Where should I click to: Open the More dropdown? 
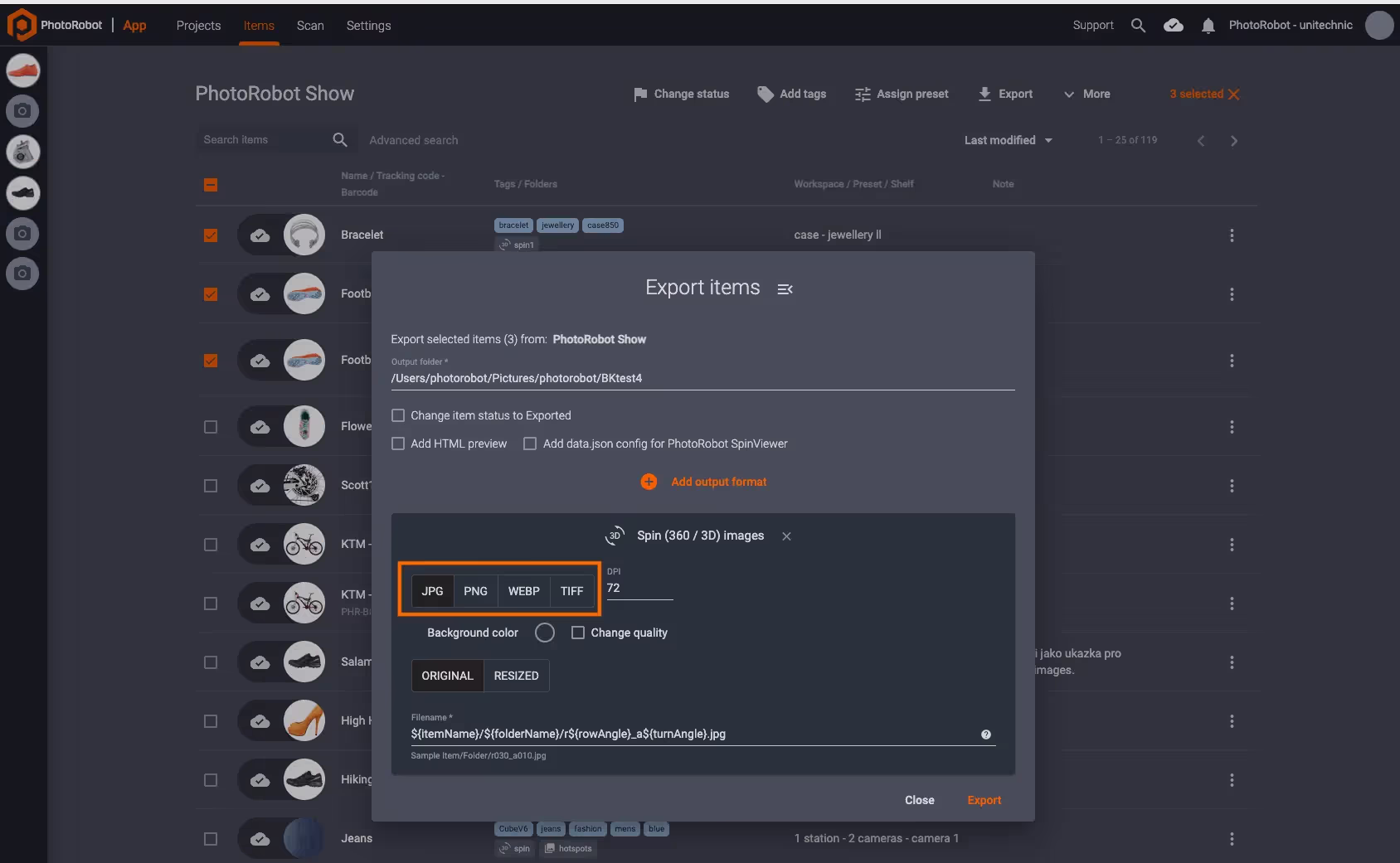click(x=1086, y=95)
